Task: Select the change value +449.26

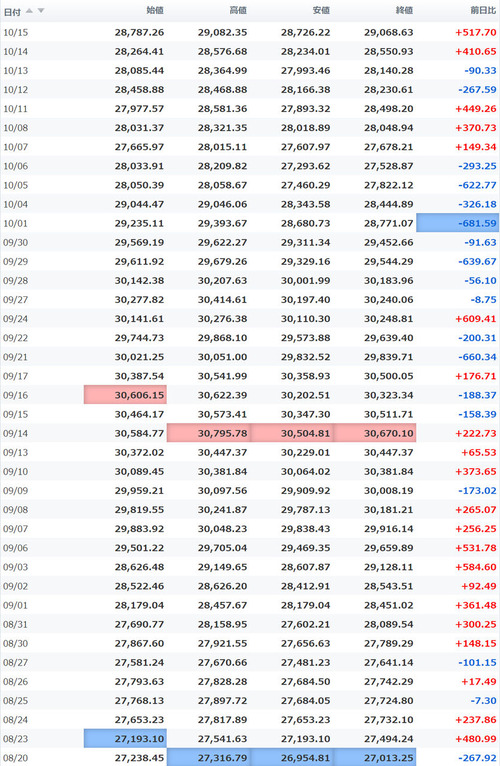Action: point(476,109)
